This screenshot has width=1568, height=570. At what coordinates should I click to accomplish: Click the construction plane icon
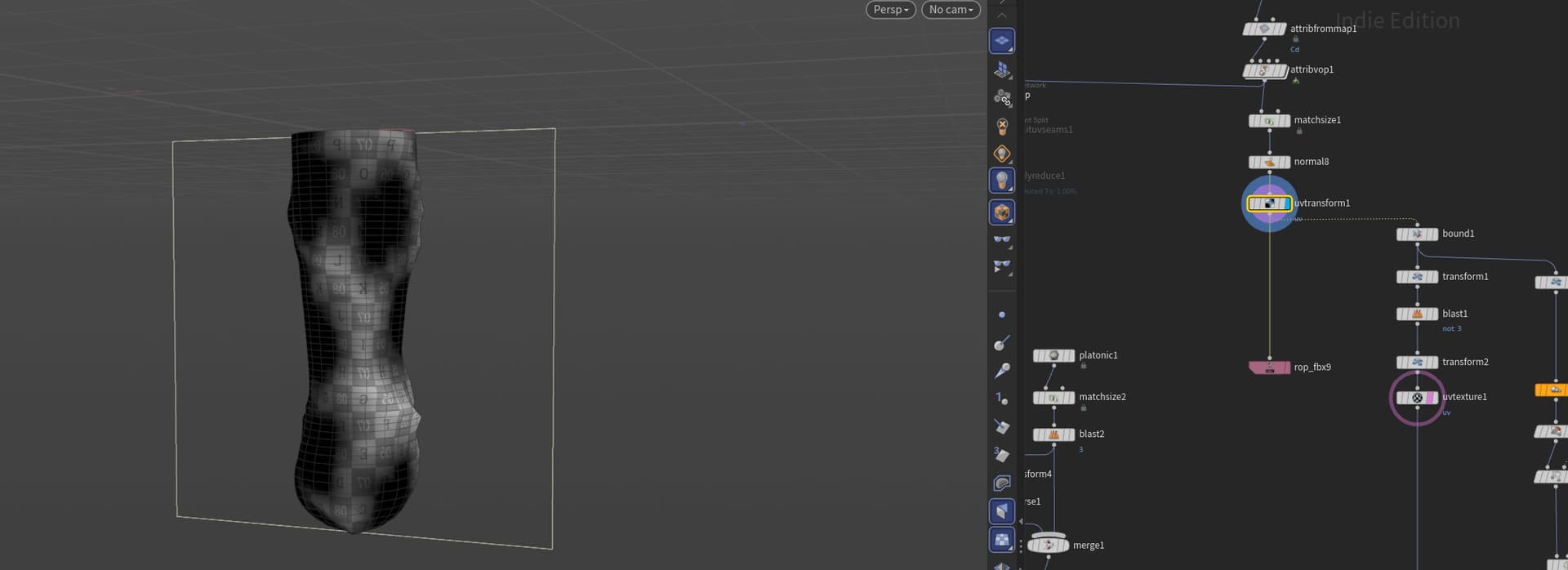pyautogui.click(x=1002, y=70)
